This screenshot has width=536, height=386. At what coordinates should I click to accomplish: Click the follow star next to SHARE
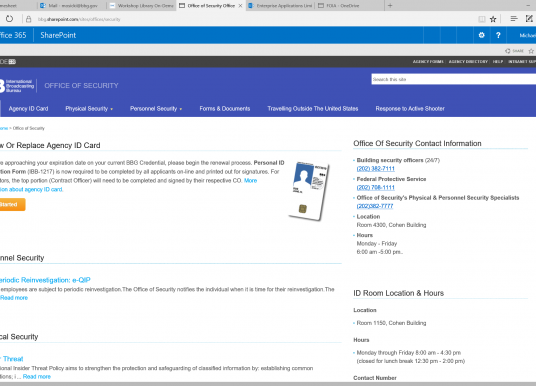531,51
